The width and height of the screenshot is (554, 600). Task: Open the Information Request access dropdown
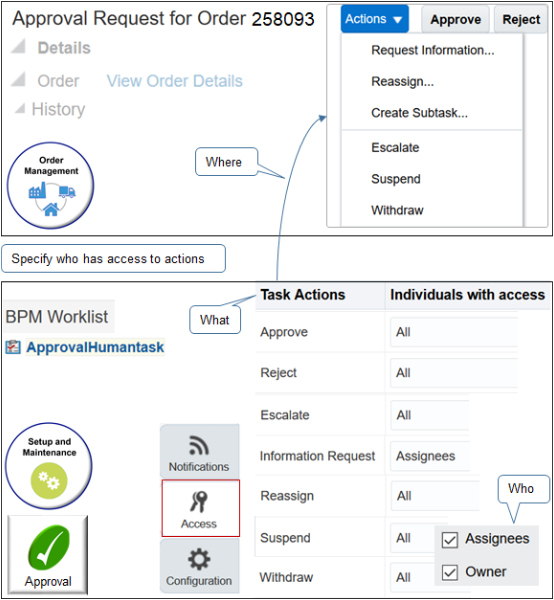430,456
